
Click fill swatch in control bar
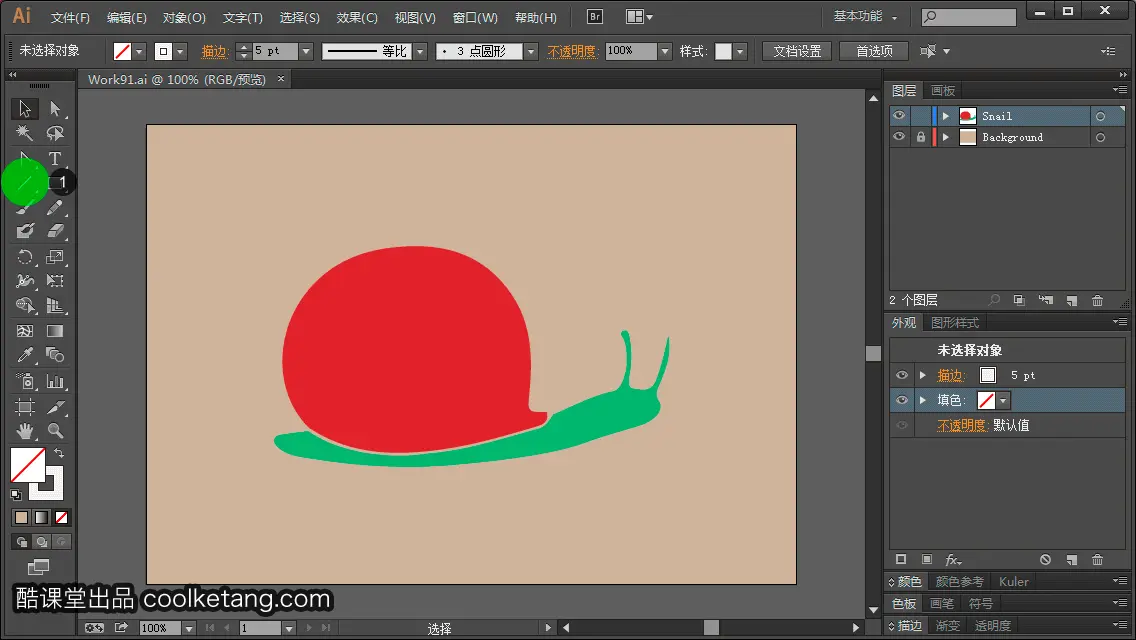point(122,51)
